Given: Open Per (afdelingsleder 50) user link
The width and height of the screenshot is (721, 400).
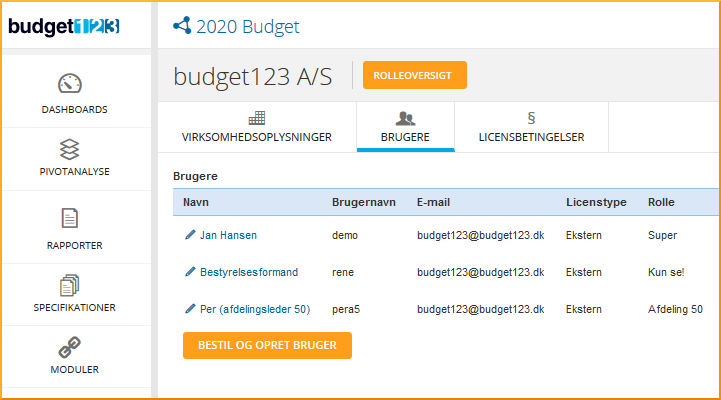Looking at the screenshot, I should coord(255,310).
